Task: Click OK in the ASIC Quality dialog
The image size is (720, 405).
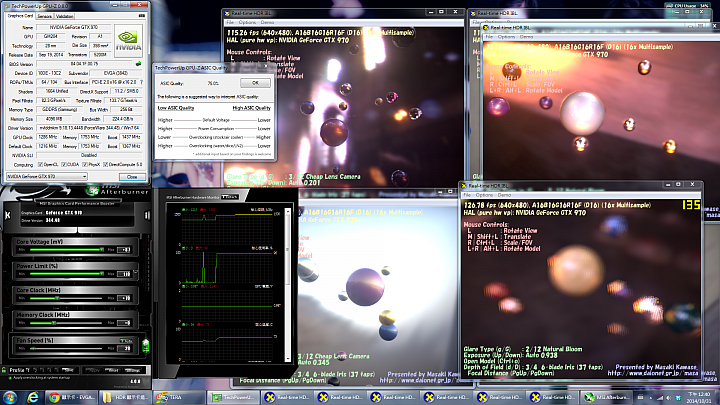Action: point(255,83)
